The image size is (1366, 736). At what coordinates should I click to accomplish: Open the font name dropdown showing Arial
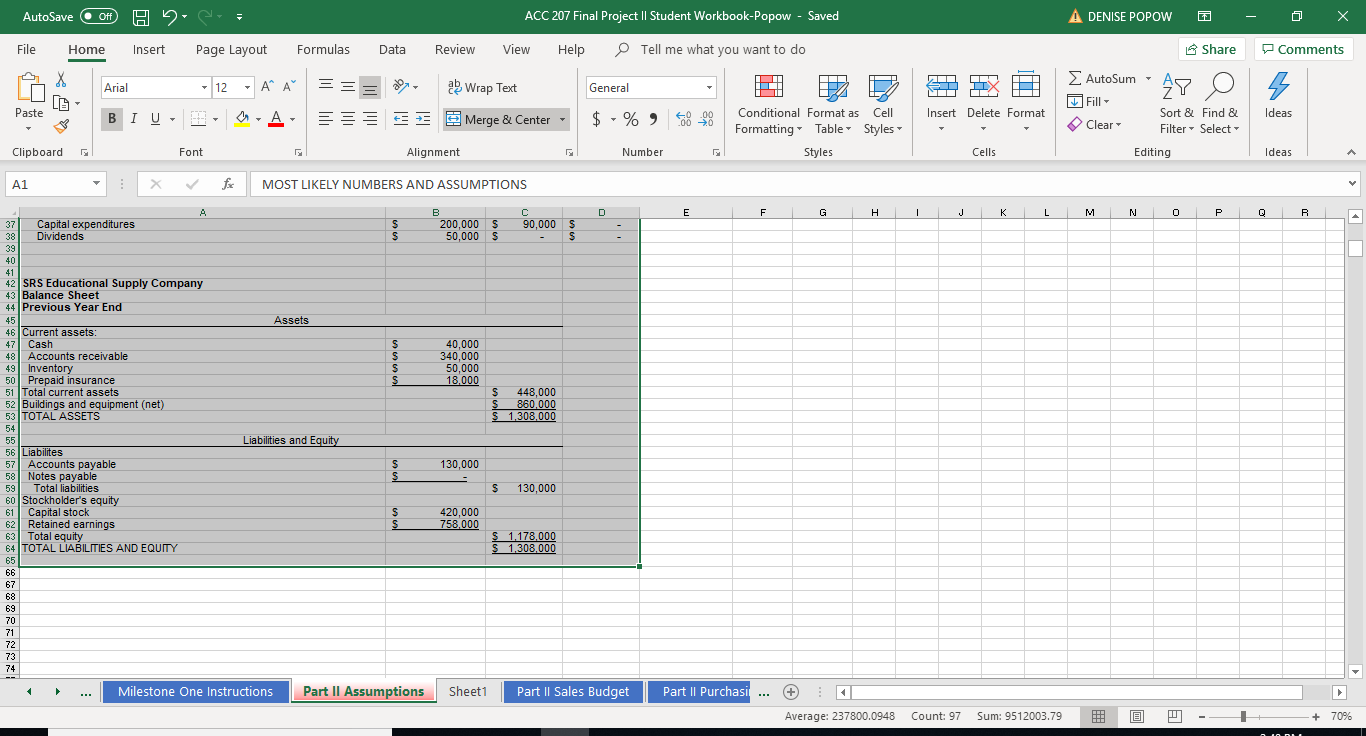coord(203,88)
